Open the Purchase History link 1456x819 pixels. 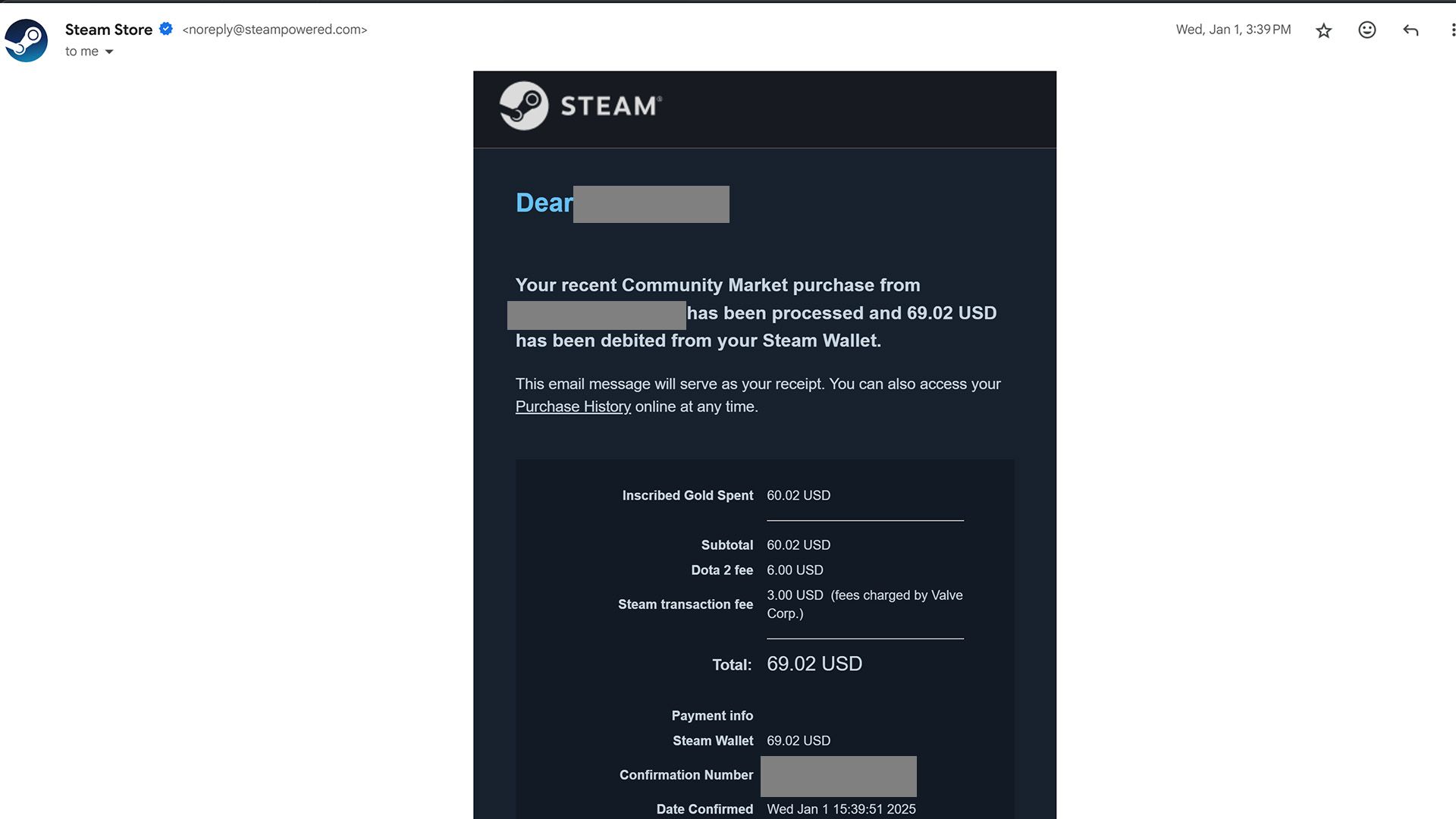pos(573,406)
